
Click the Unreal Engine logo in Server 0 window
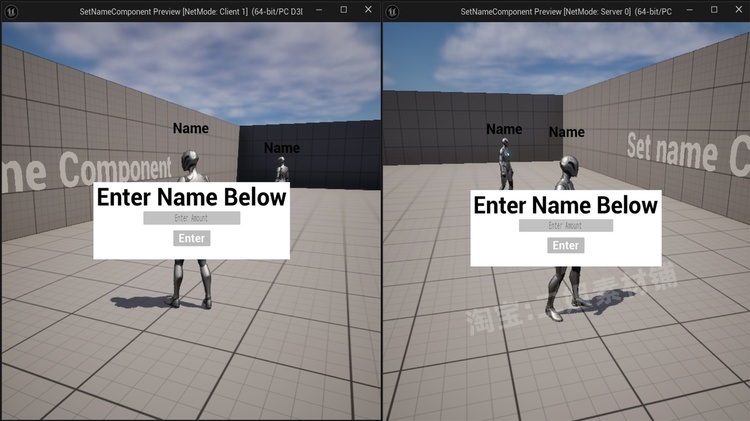coord(393,10)
